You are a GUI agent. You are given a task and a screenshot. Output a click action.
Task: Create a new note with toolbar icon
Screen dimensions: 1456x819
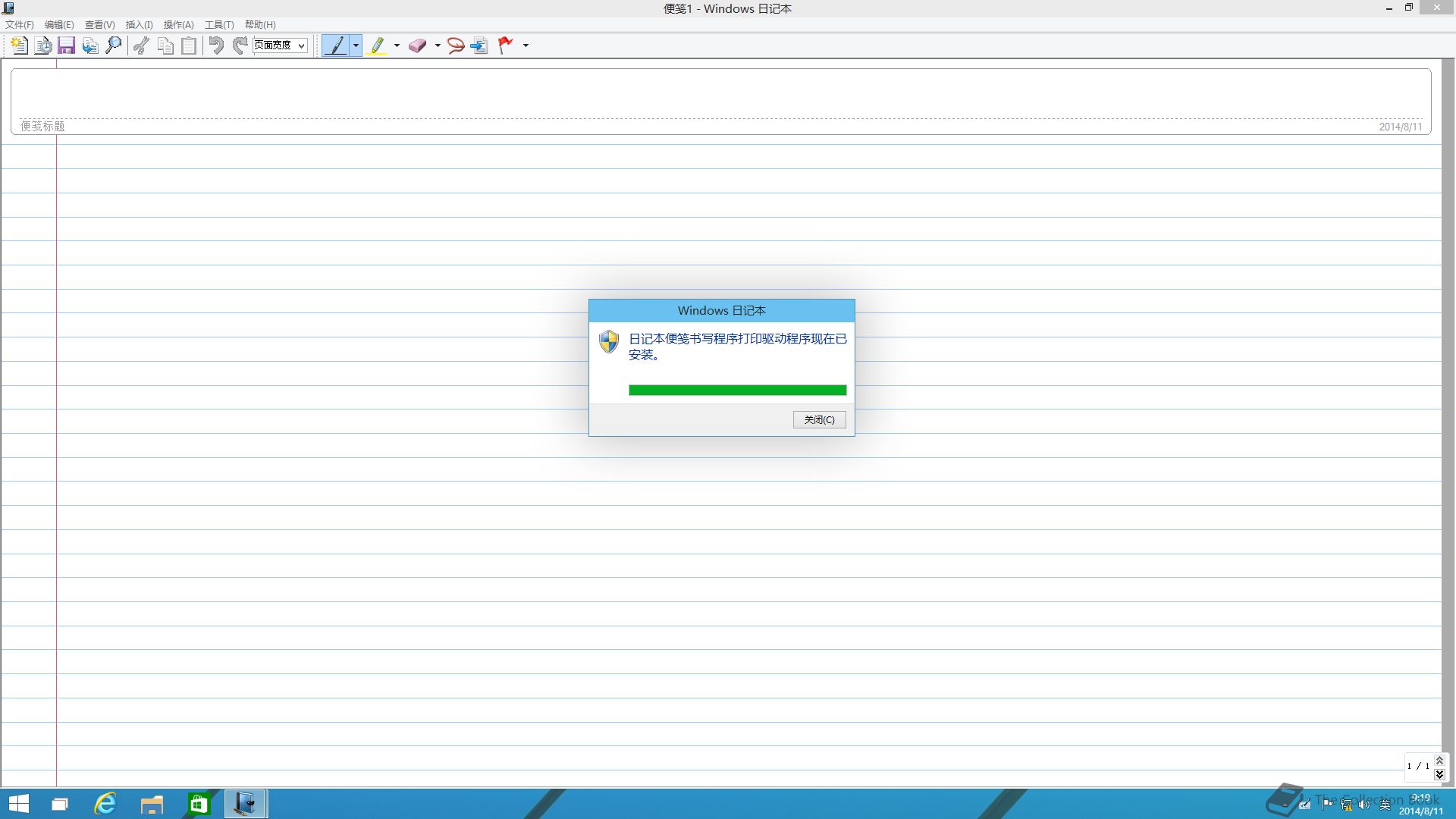tap(20, 45)
